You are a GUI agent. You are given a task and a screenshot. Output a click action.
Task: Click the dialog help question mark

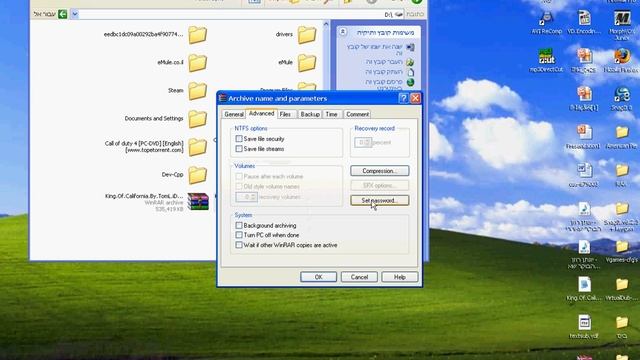pyautogui.click(x=403, y=98)
